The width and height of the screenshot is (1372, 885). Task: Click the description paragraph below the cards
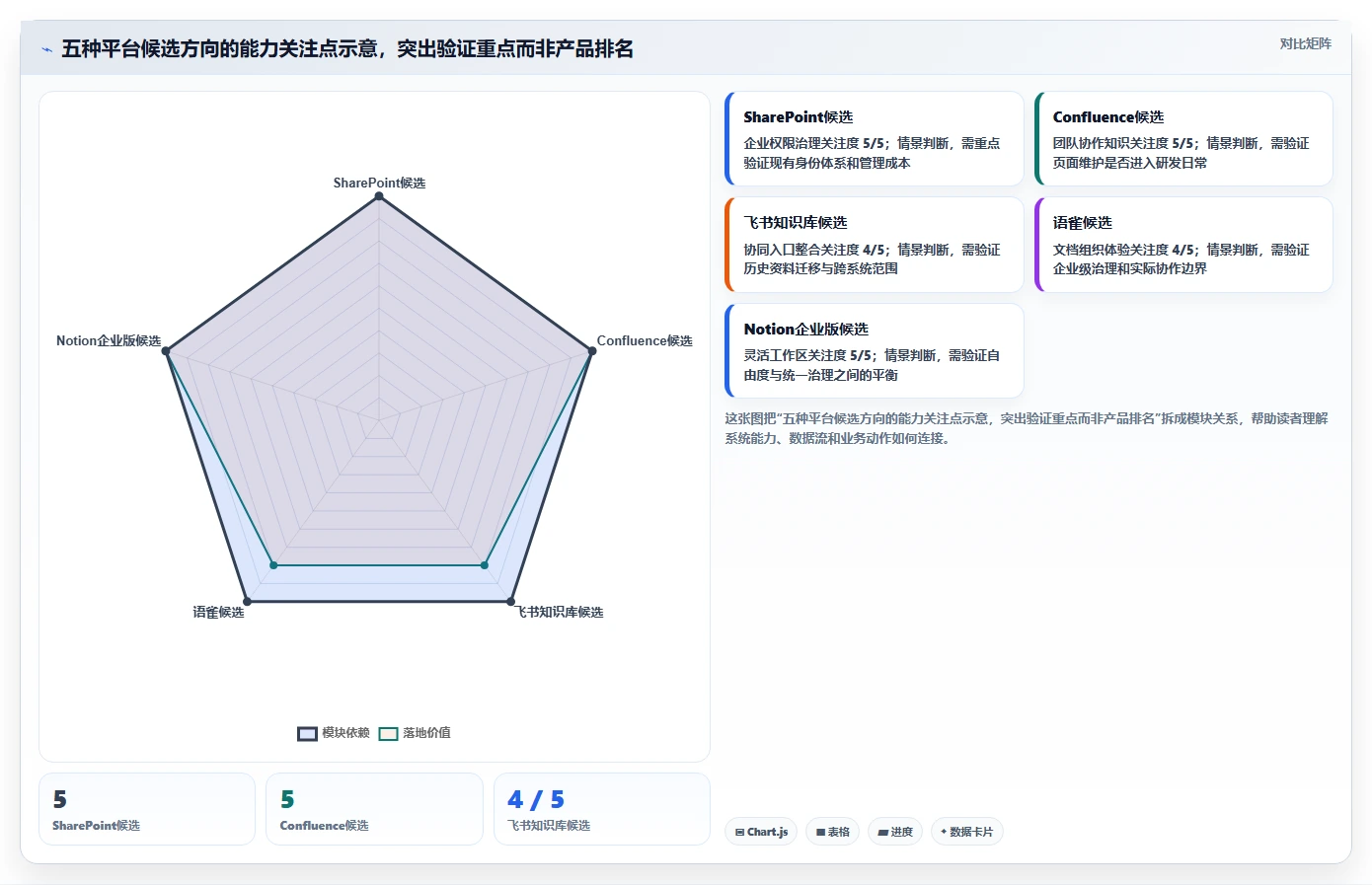pos(1027,428)
